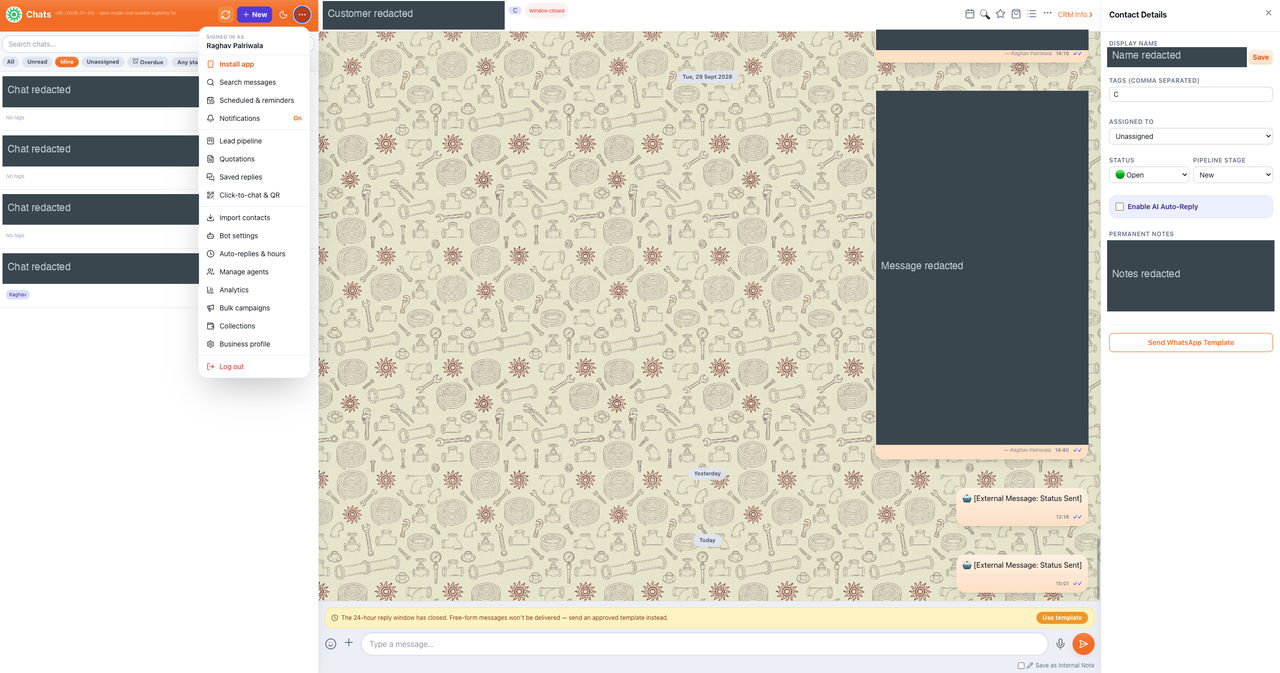Click the Use template button
This screenshot has width=1280, height=673.
1062,618
